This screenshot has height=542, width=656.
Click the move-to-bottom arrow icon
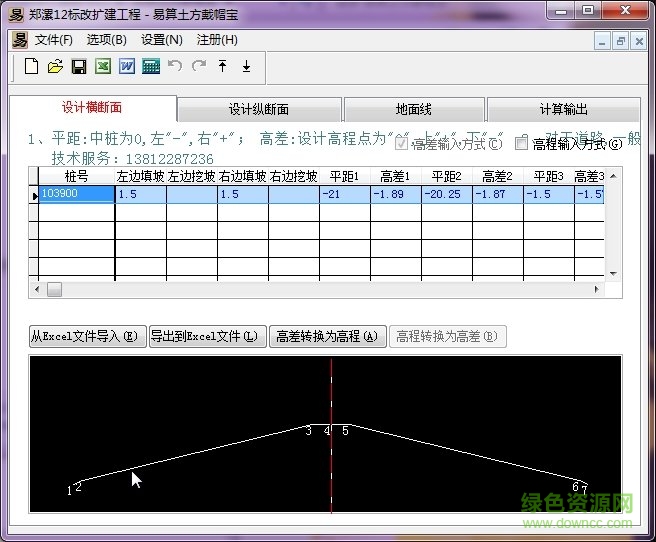[x=246, y=67]
